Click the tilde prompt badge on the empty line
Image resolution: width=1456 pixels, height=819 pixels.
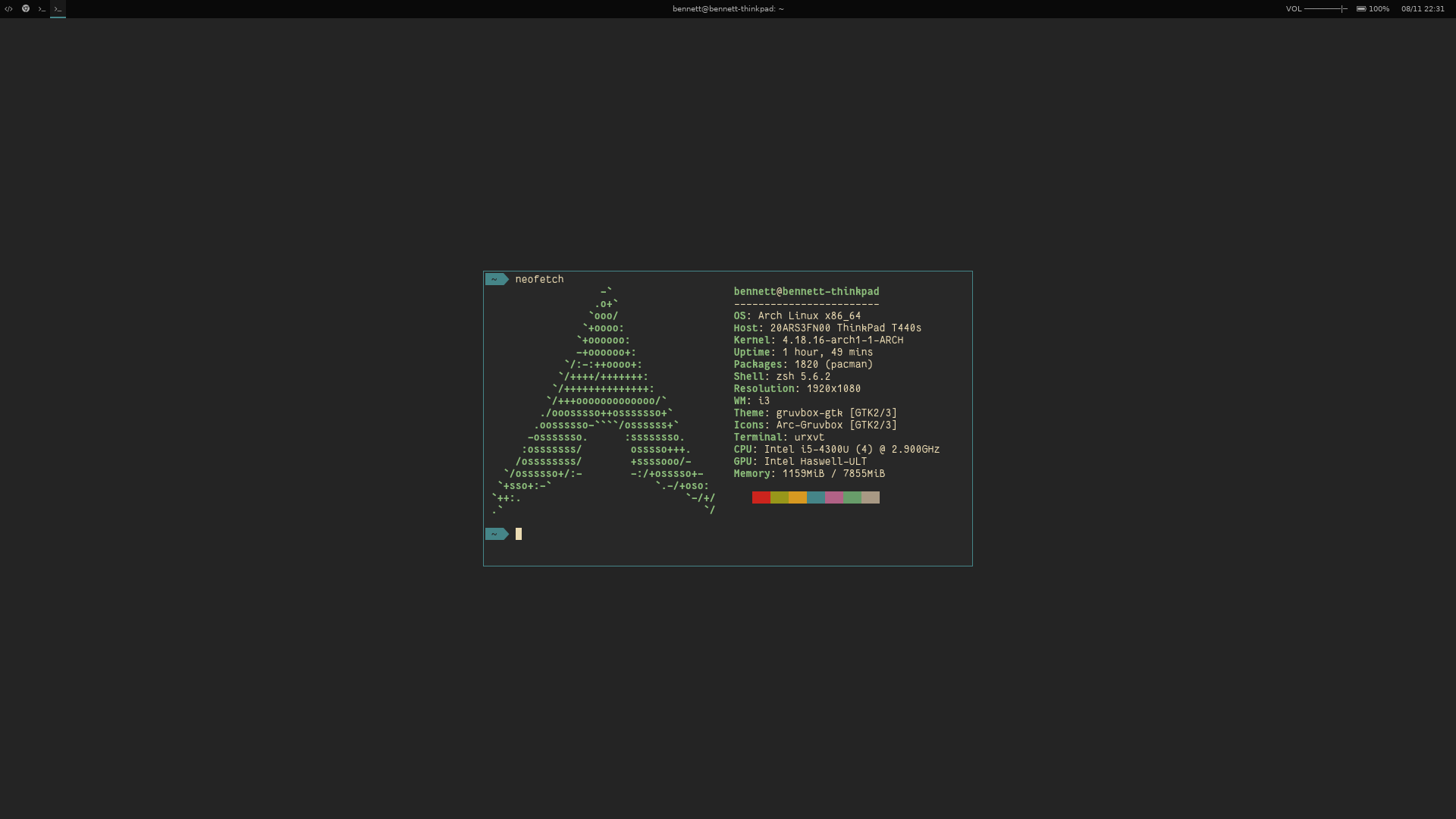pos(497,534)
